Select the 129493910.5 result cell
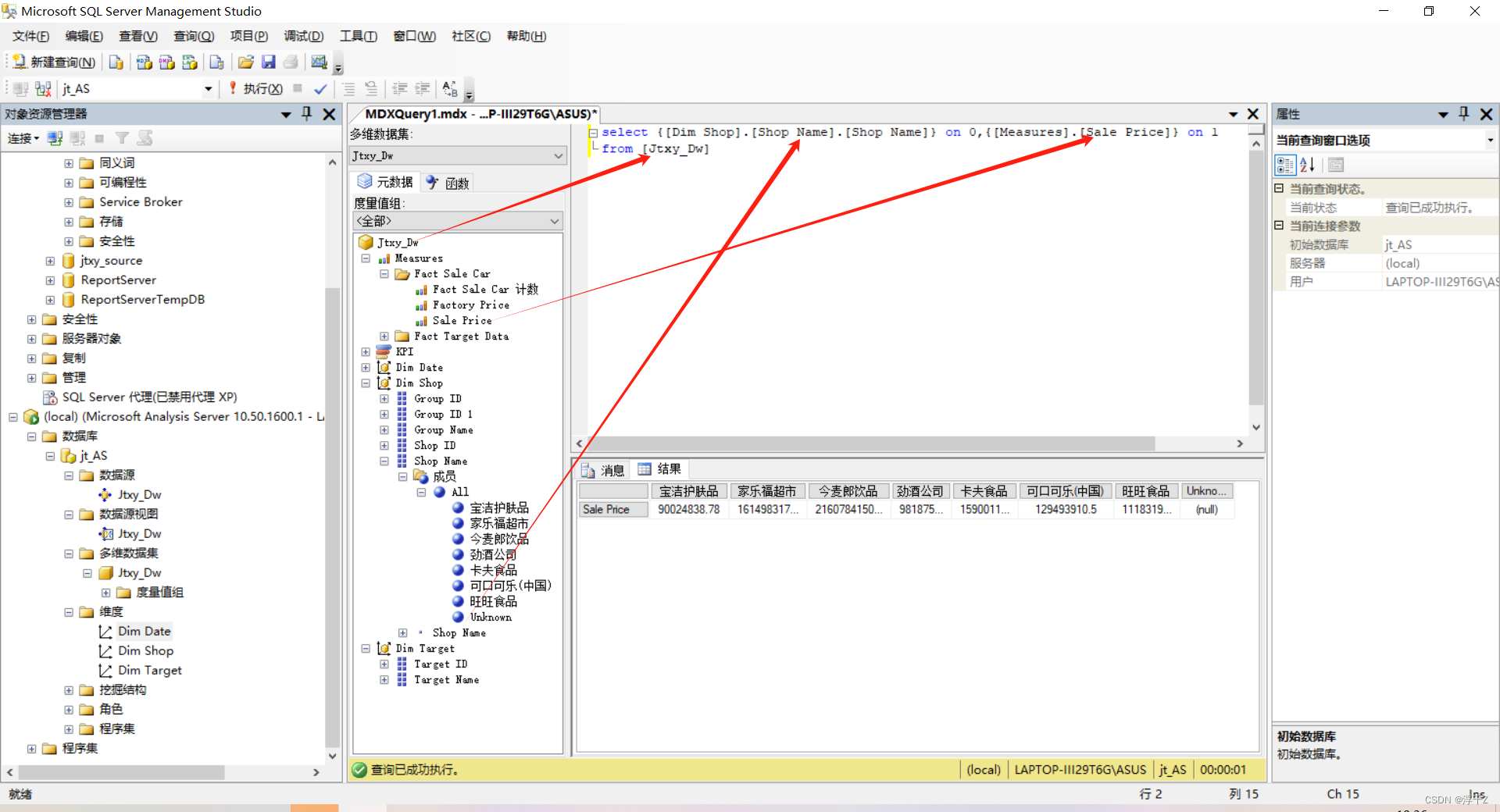The height and width of the screenshot is (812, 1500). click(x=1066, y=510)
